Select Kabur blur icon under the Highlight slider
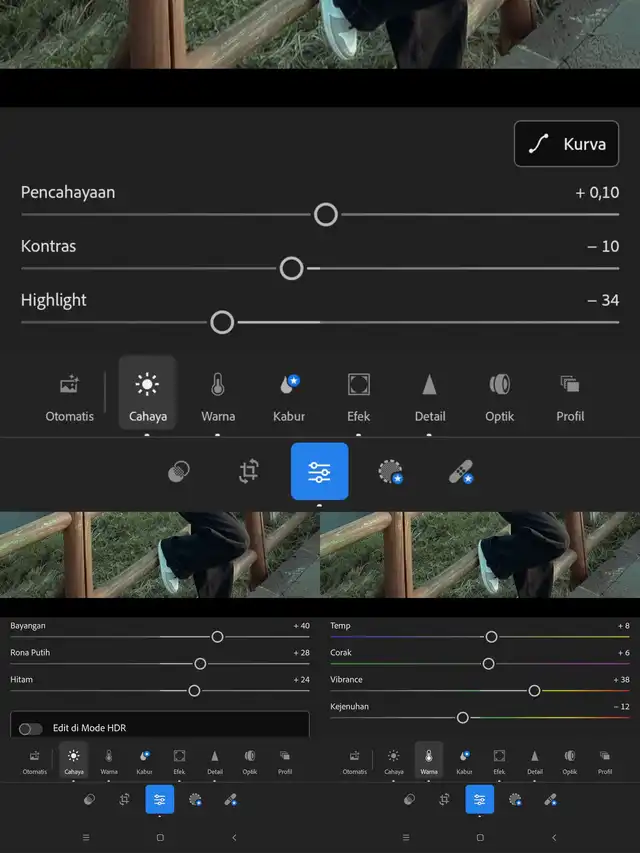 point(289,394)
